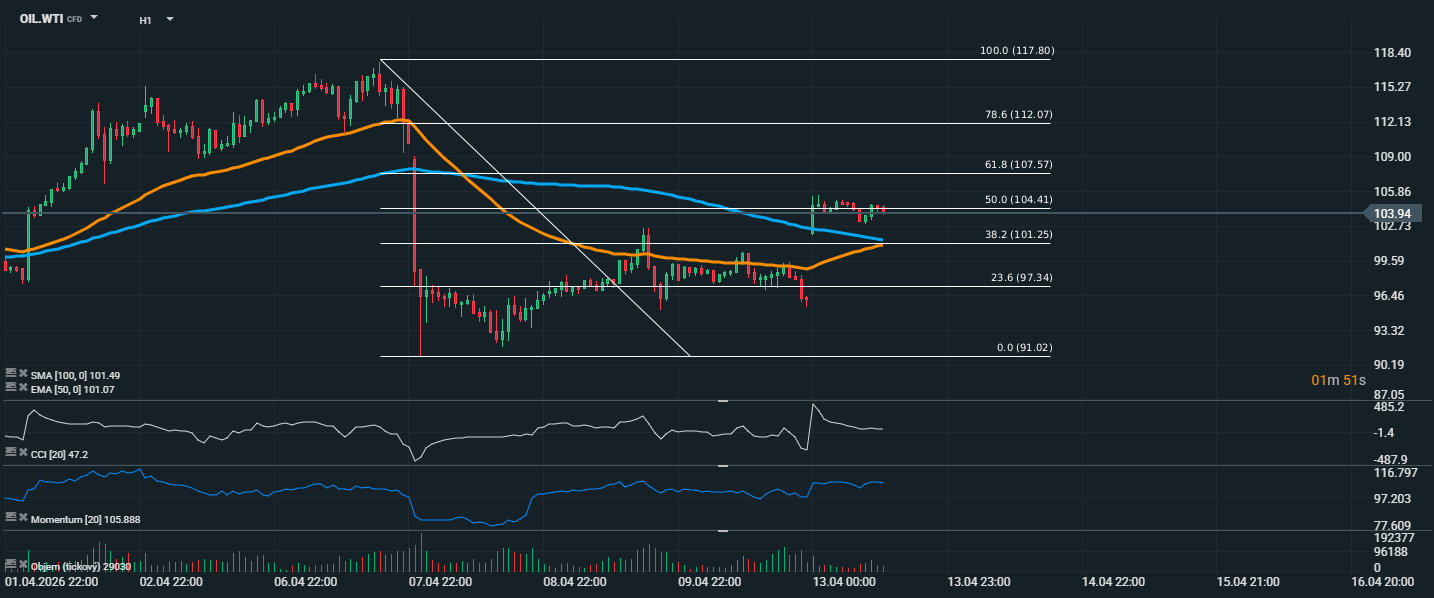Grab the CCI panel resize handle

tap(723, 401)
